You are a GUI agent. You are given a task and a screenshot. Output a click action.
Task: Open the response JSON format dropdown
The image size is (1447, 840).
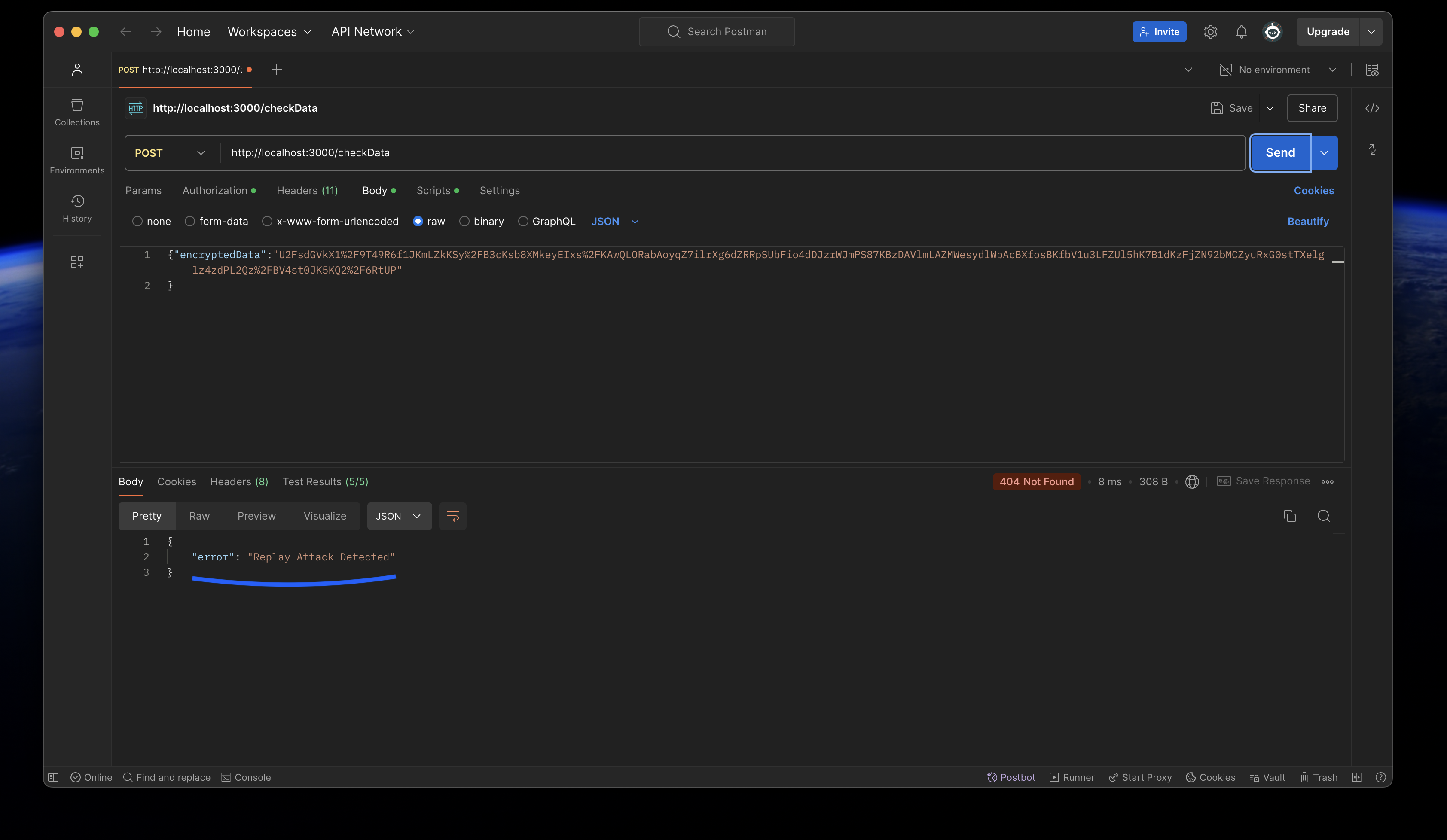click(x=399, y=516)
